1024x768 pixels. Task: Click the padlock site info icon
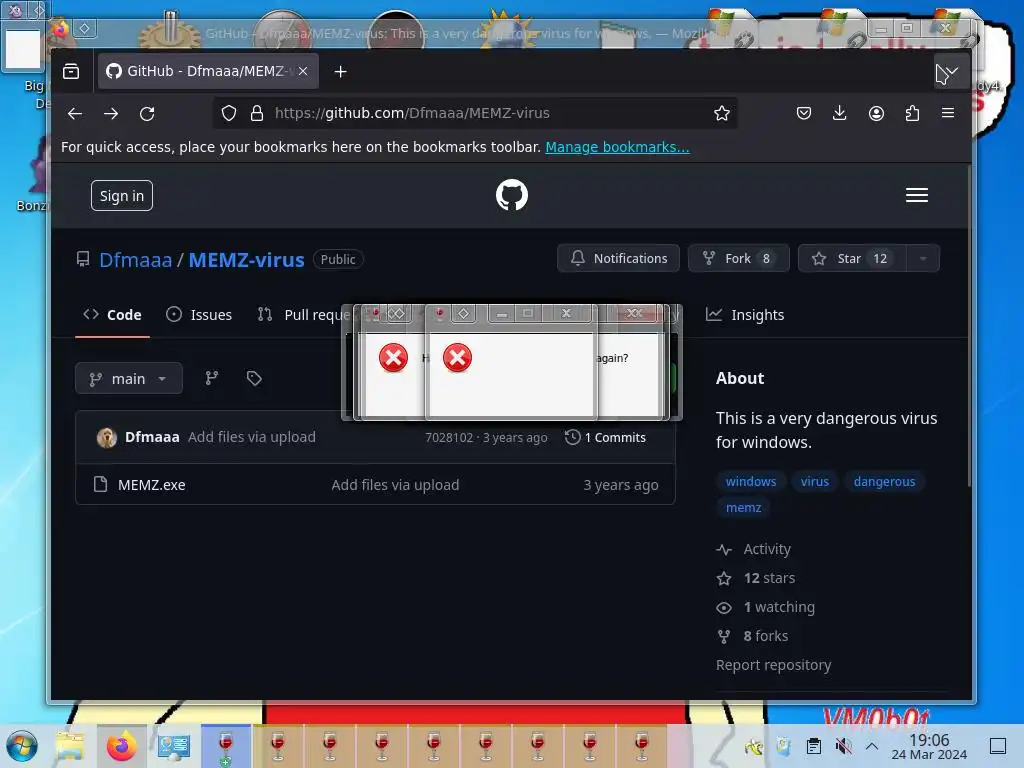click(x=257, y=113)
